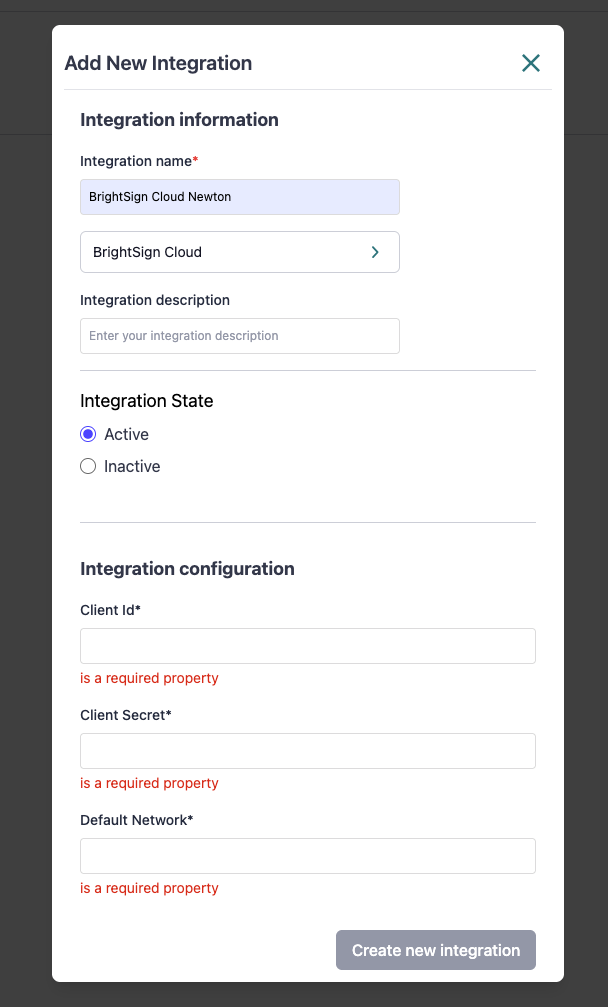
Task: Select the Active radio button
Action: click(88, 434)
